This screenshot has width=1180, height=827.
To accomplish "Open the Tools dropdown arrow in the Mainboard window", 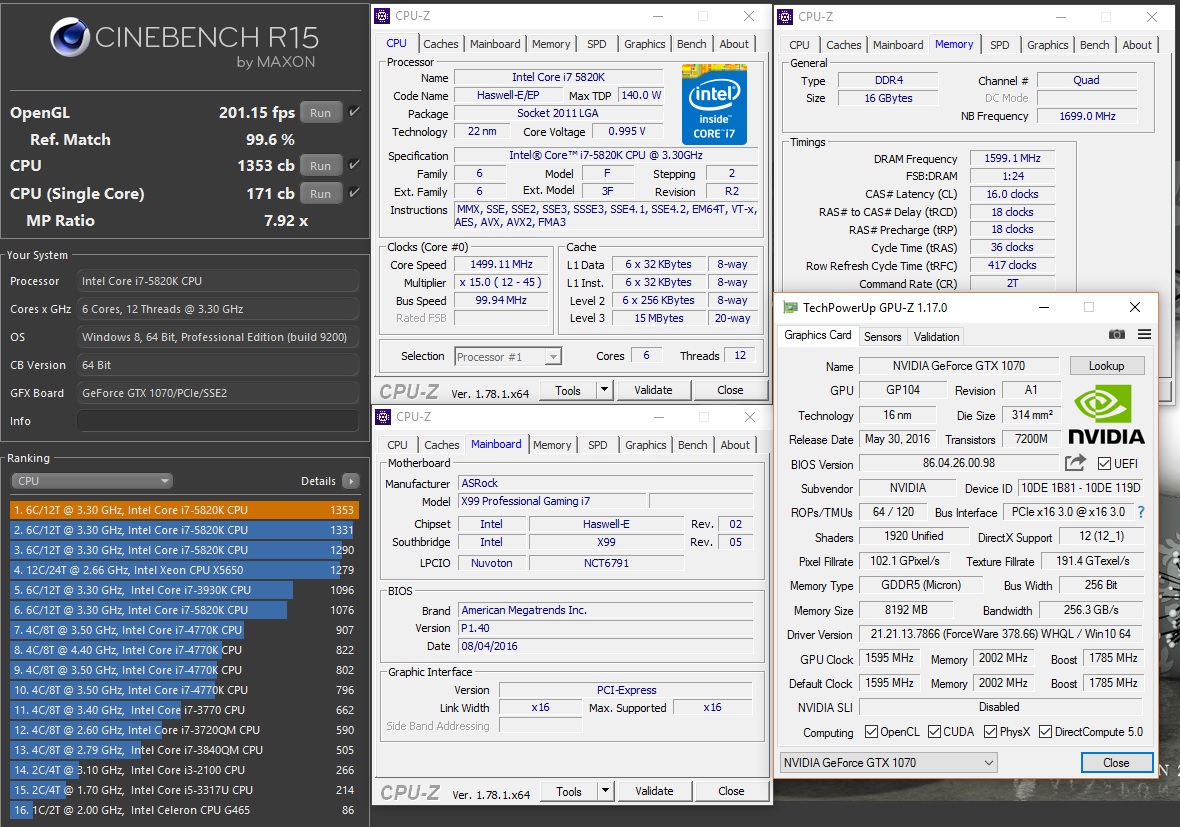I will click(x=605, y=791).
